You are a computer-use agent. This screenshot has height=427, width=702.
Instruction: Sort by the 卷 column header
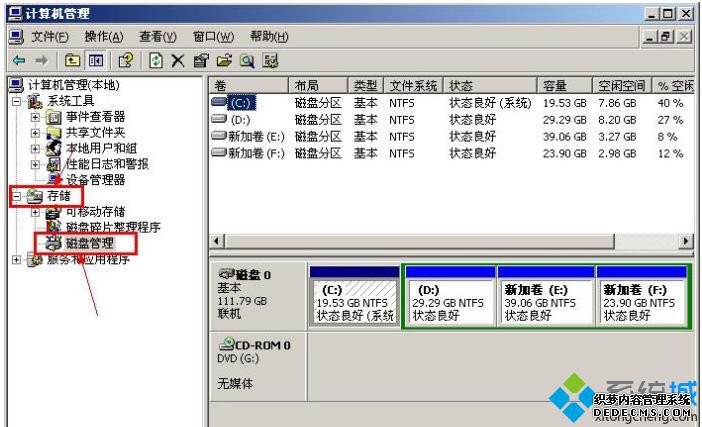pyautogui.click(x=248, y=85)
